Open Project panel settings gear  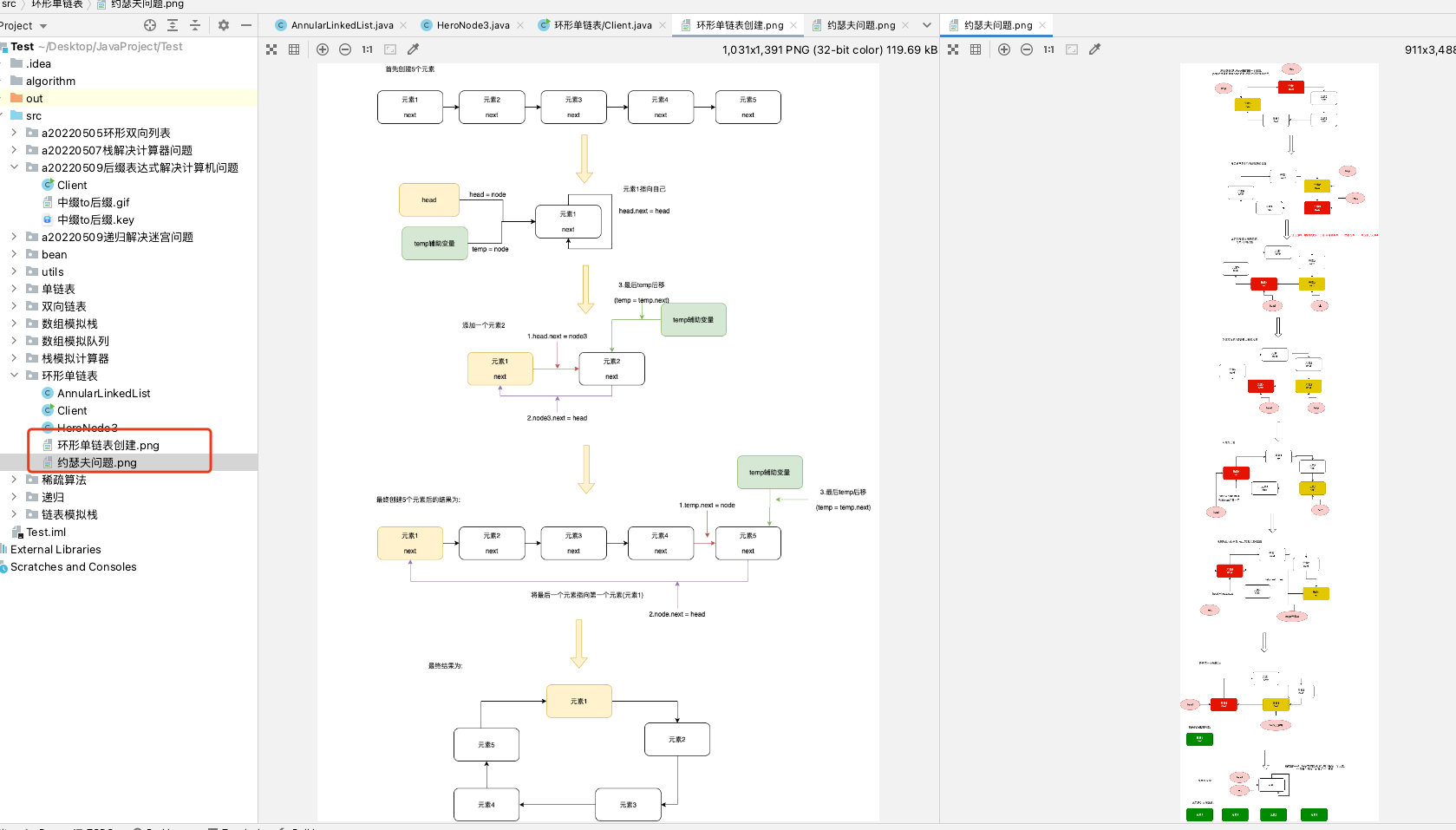tap(224, 25)
